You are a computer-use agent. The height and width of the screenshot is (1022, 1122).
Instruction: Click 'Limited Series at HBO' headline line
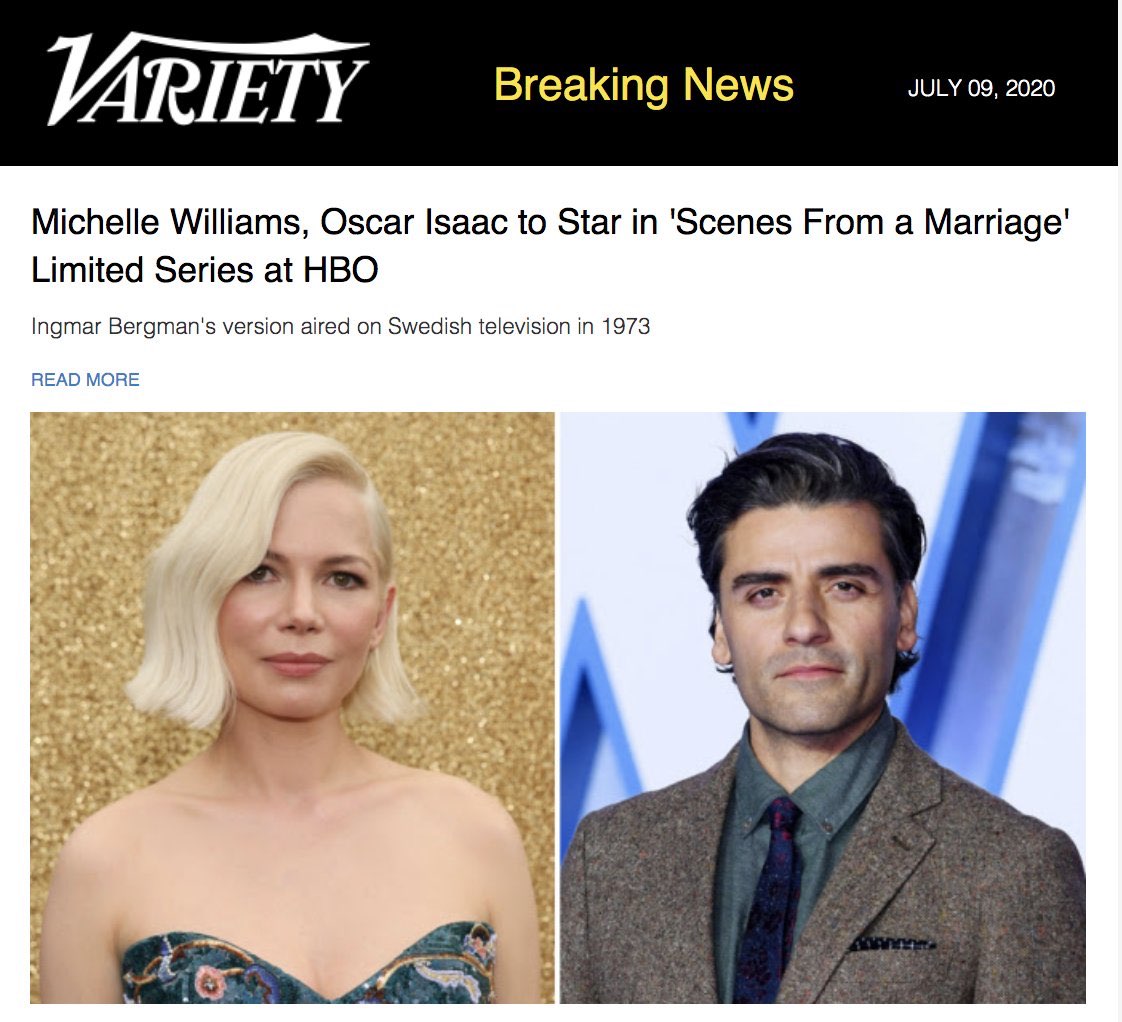point(205,270)
